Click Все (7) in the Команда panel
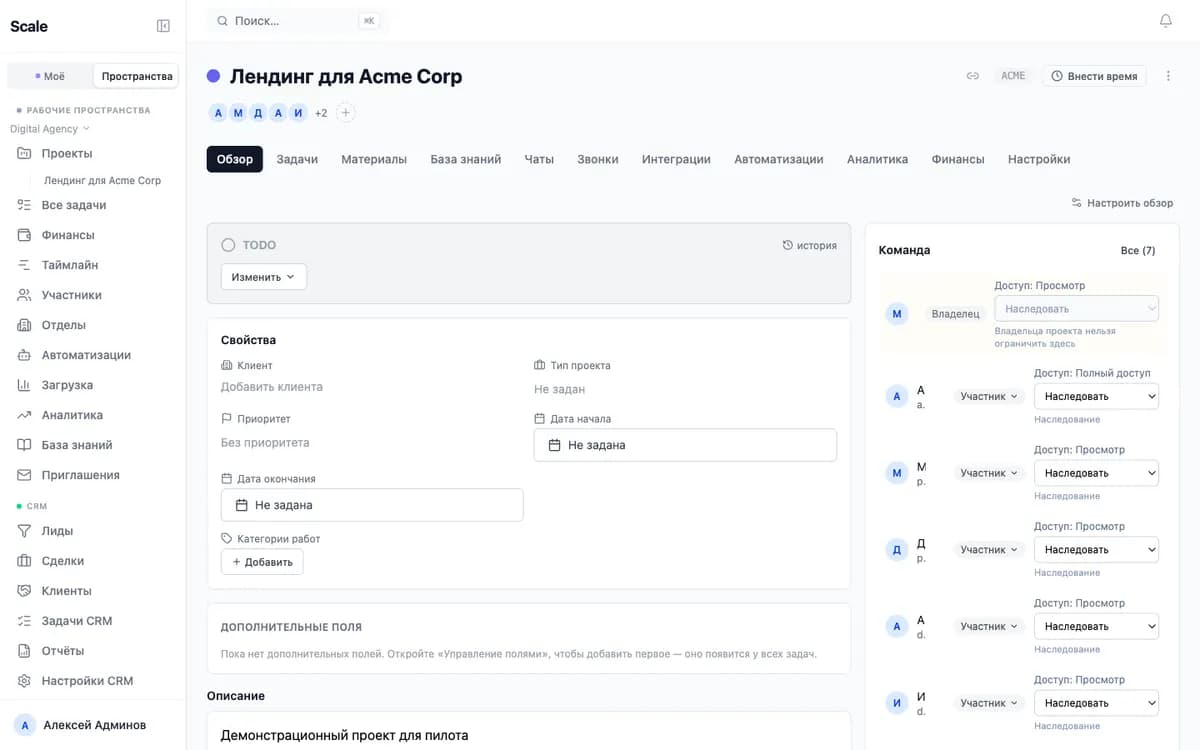The height and width of the screenshot is (750, 1200). 1138,250
